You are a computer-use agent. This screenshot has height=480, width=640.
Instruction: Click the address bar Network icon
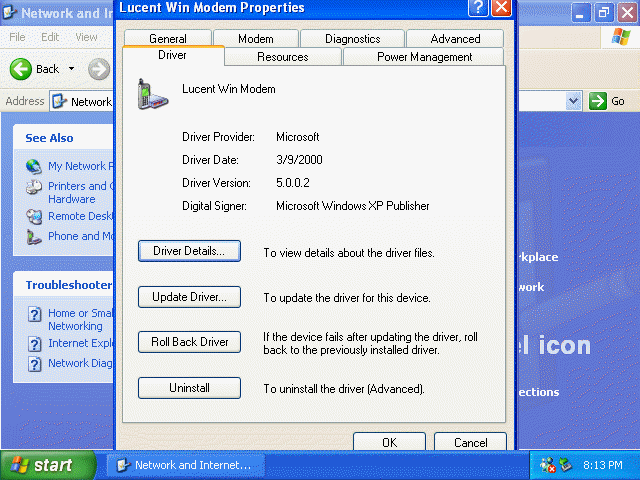click(60, 101)
